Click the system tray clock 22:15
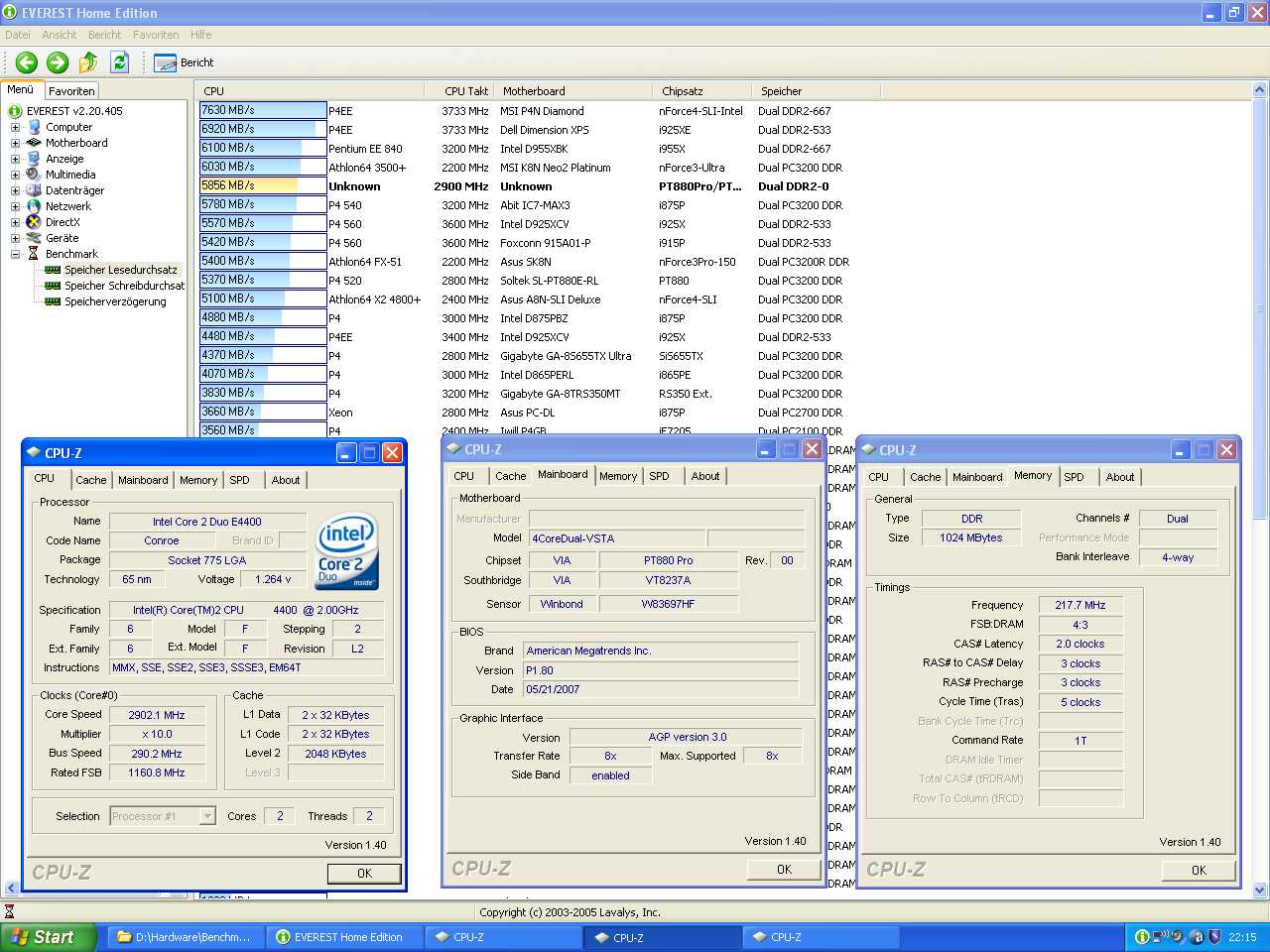This screenshot has height=952, width=1270. (1242, 937)
